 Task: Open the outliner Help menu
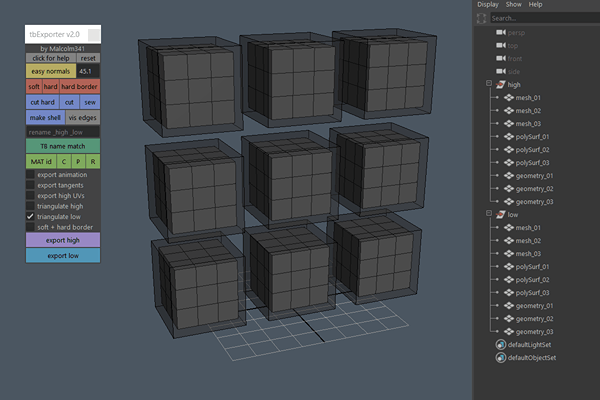click(536, 5)
